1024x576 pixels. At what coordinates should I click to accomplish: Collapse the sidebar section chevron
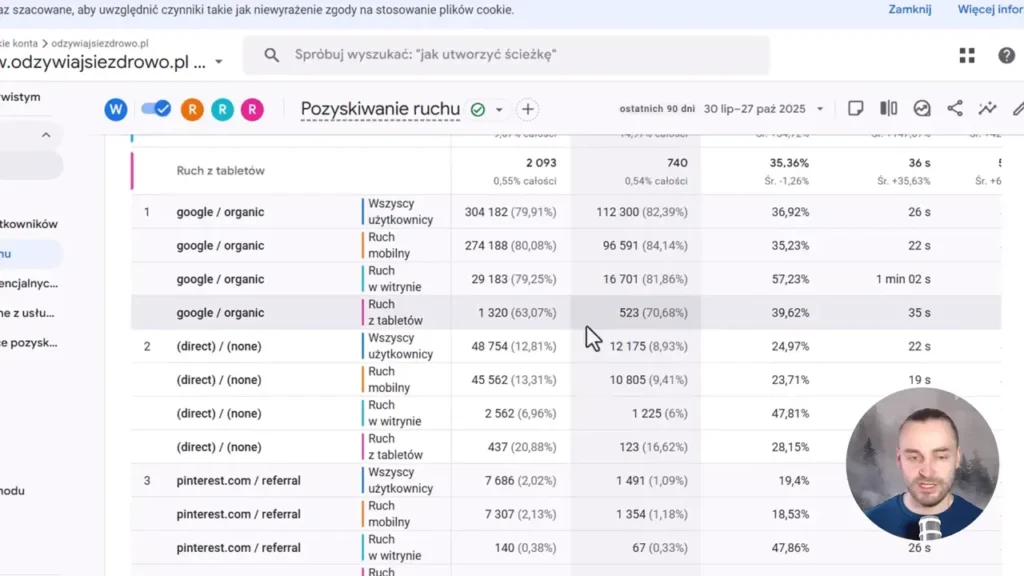click(46, 135)
